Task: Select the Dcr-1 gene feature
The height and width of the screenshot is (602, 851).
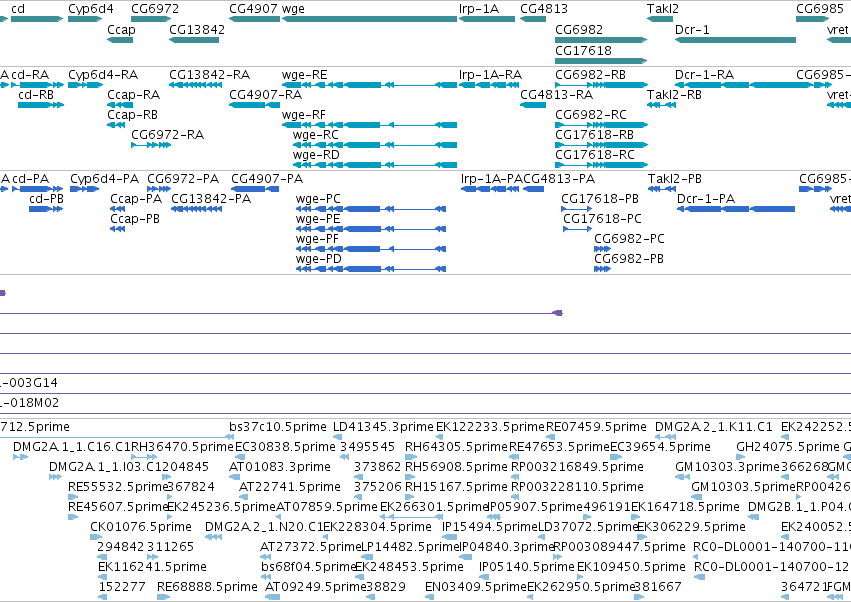Action: click(x=735, y=40)
